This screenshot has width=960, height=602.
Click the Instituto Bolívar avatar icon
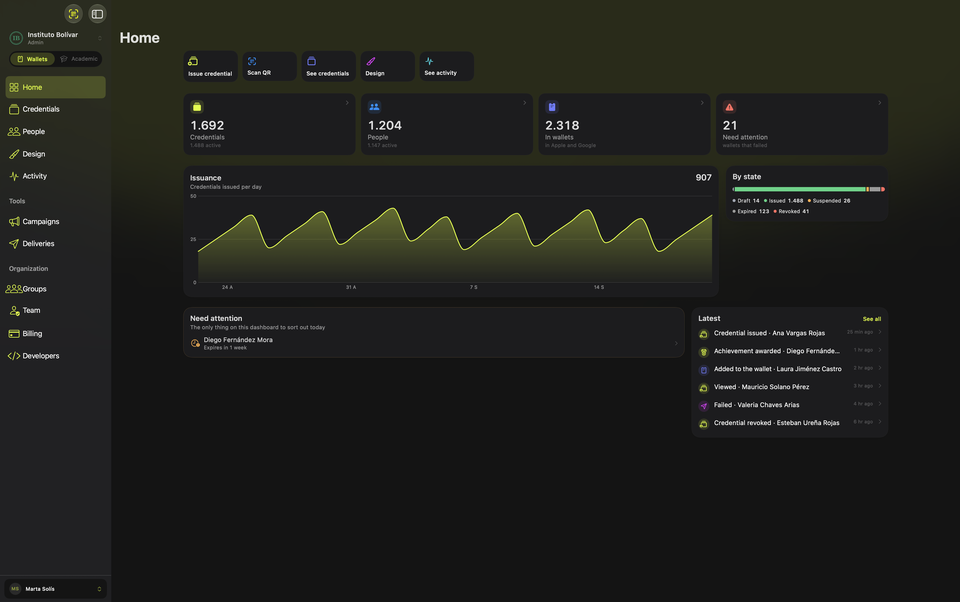pyautogui.click(x=16, y=38)
